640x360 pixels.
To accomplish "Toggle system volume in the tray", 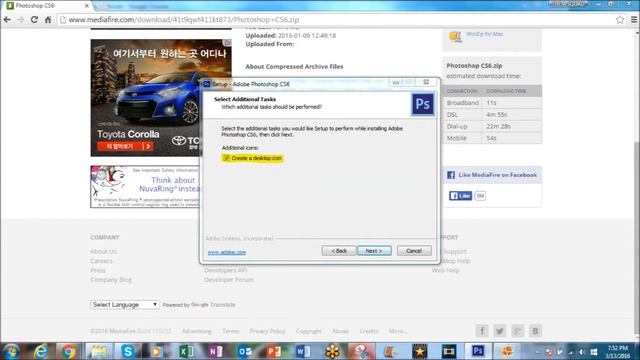I will (x=582, y=352).
